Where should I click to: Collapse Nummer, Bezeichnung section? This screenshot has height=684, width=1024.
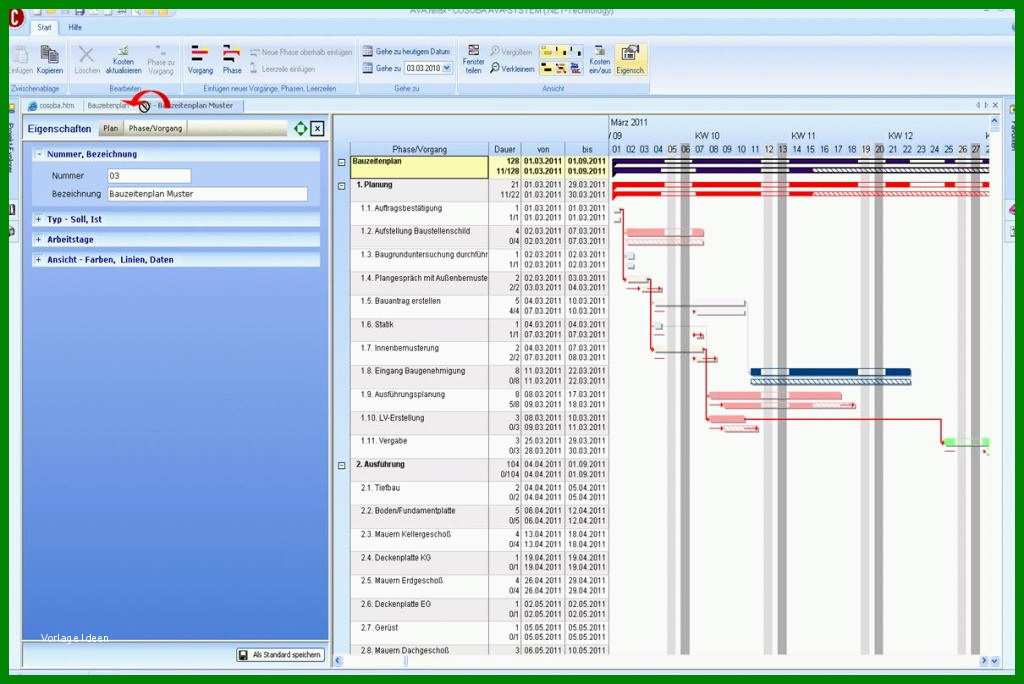tap(39, 154)
